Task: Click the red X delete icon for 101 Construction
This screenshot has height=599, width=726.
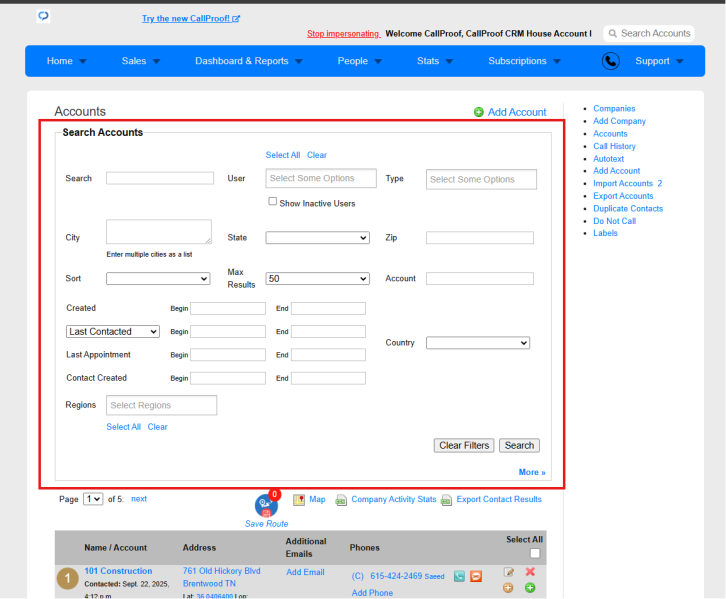Action: pyautogui.click(x=530, y=572)
